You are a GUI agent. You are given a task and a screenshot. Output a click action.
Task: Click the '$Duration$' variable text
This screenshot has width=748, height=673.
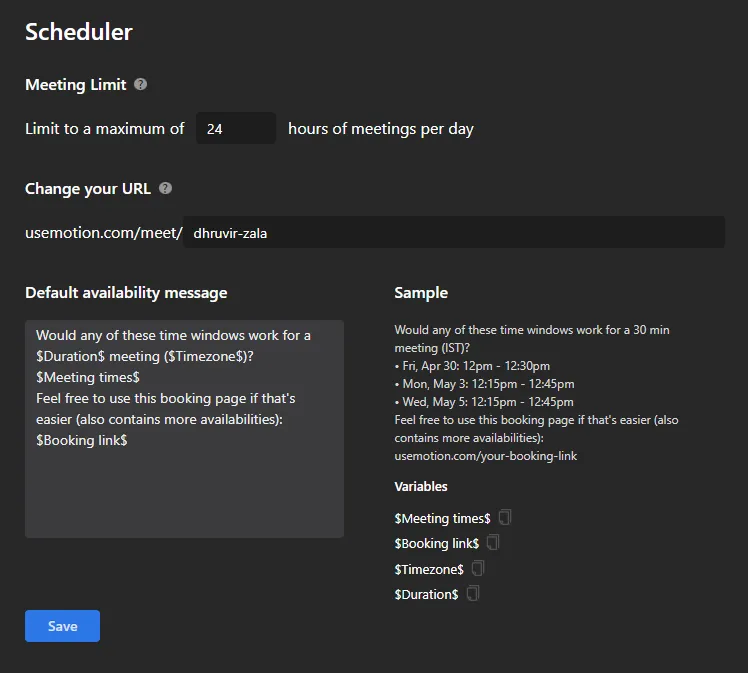(426, 595)
